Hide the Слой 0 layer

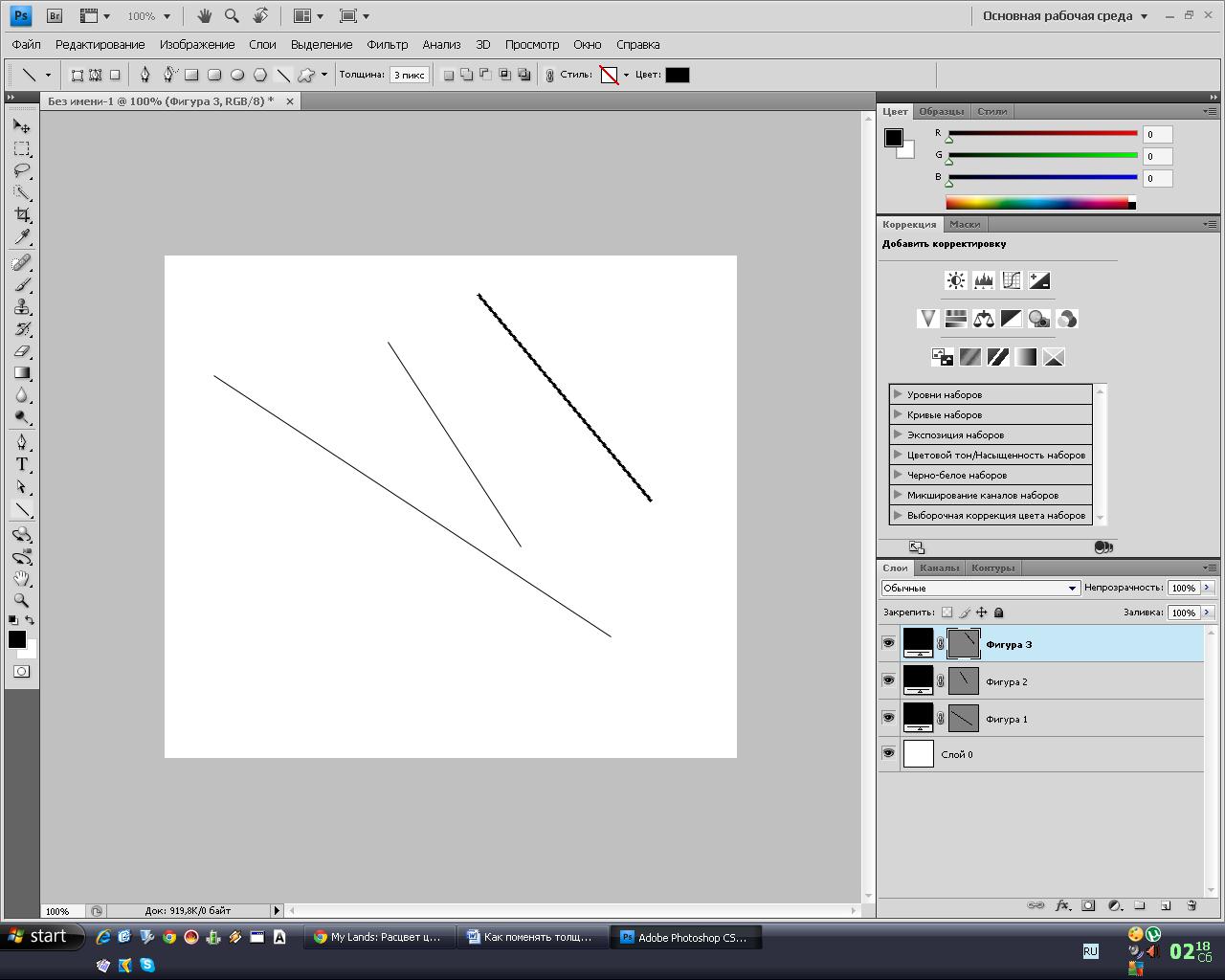(x=889, y=754)
